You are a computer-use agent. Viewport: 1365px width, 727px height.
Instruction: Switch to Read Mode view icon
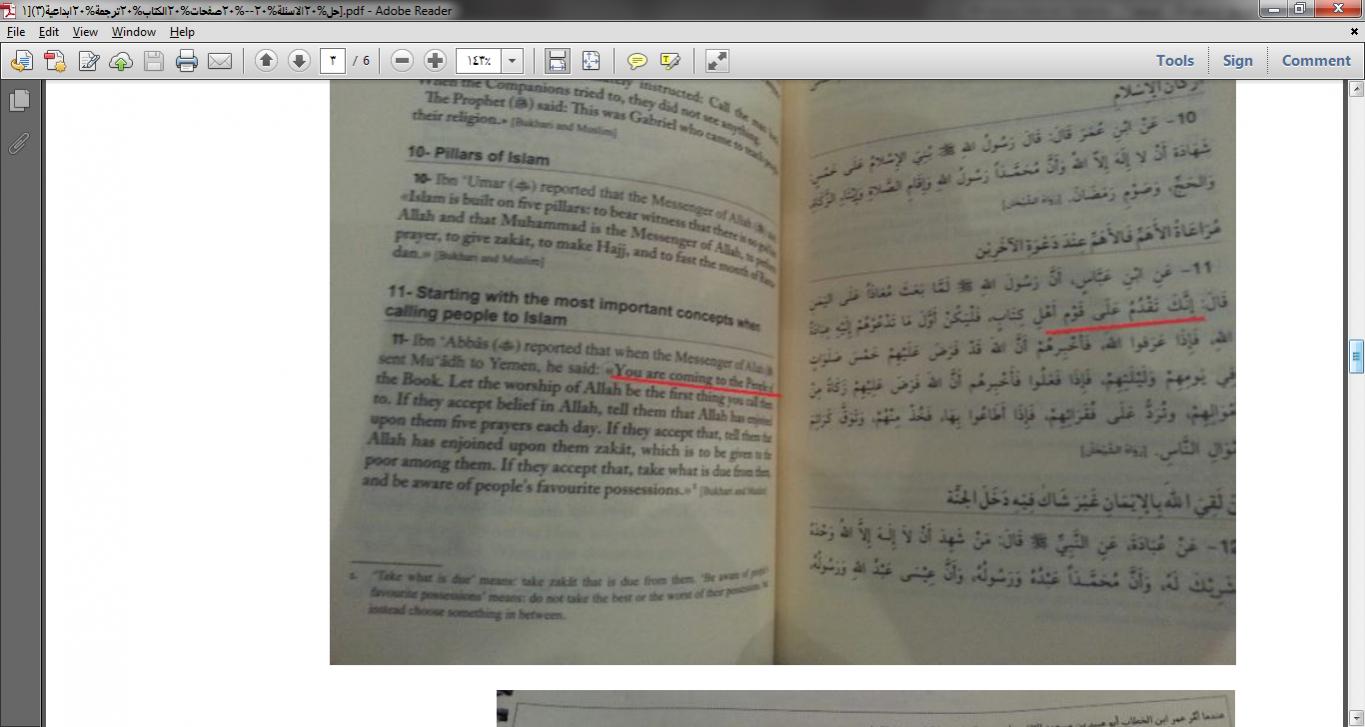[717, 61]
